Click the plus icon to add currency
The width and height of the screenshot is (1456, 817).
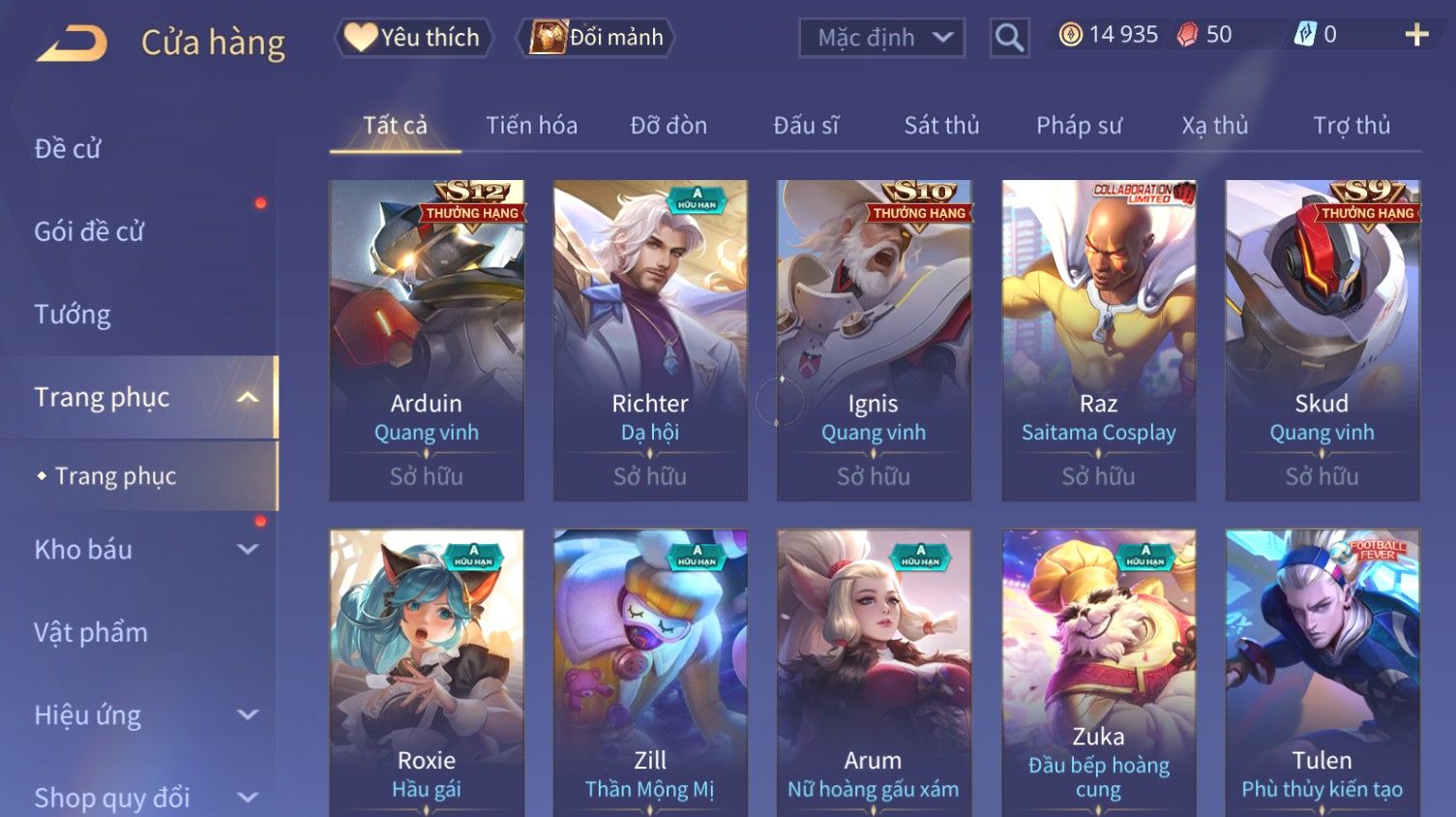click(x=1416, y=36)
